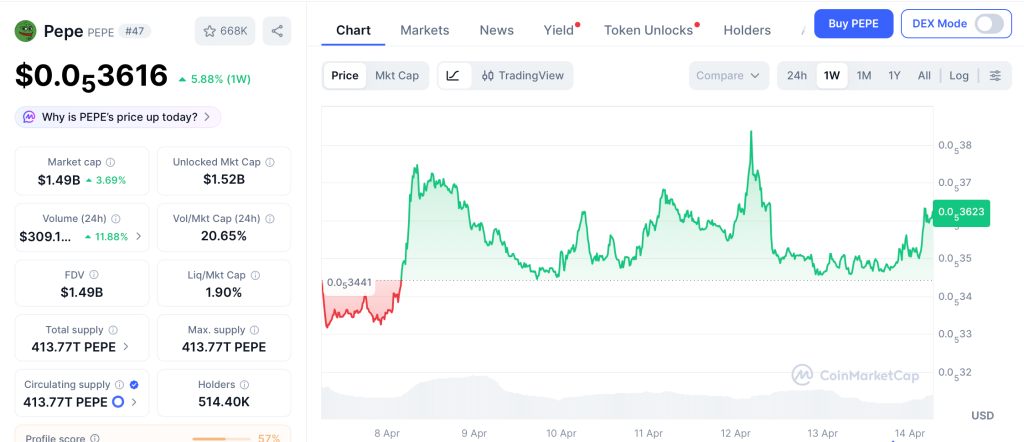The image size is (1024, 442).
Task: Click the star watchlist 668K button
Action: (224, 31)
